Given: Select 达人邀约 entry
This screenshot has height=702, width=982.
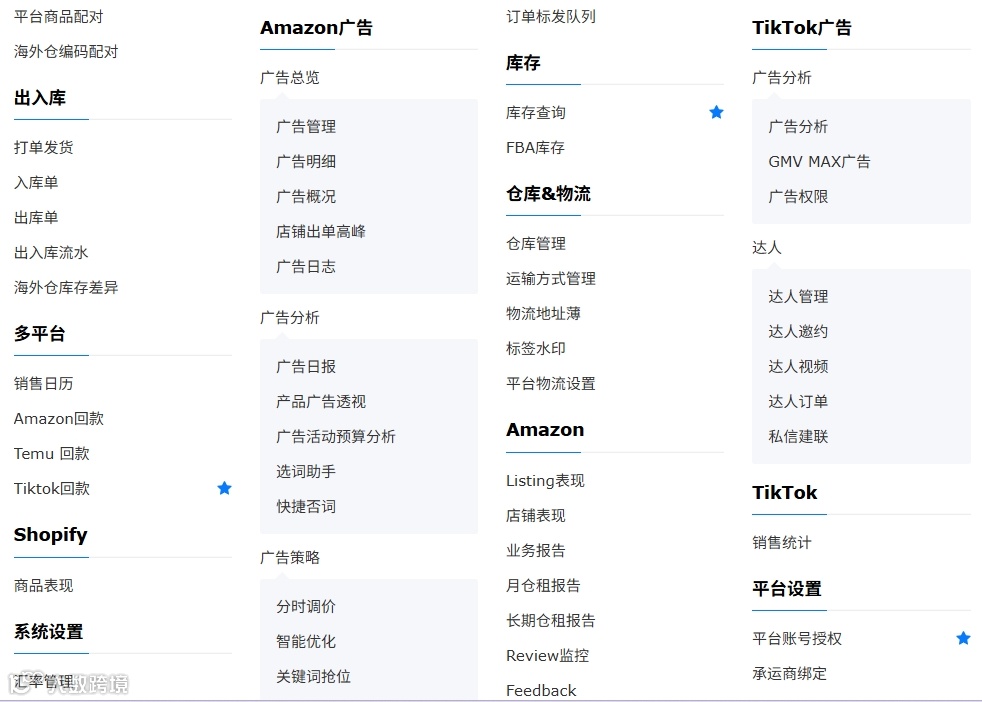Looking at the screenshot, I should (798, 331).
